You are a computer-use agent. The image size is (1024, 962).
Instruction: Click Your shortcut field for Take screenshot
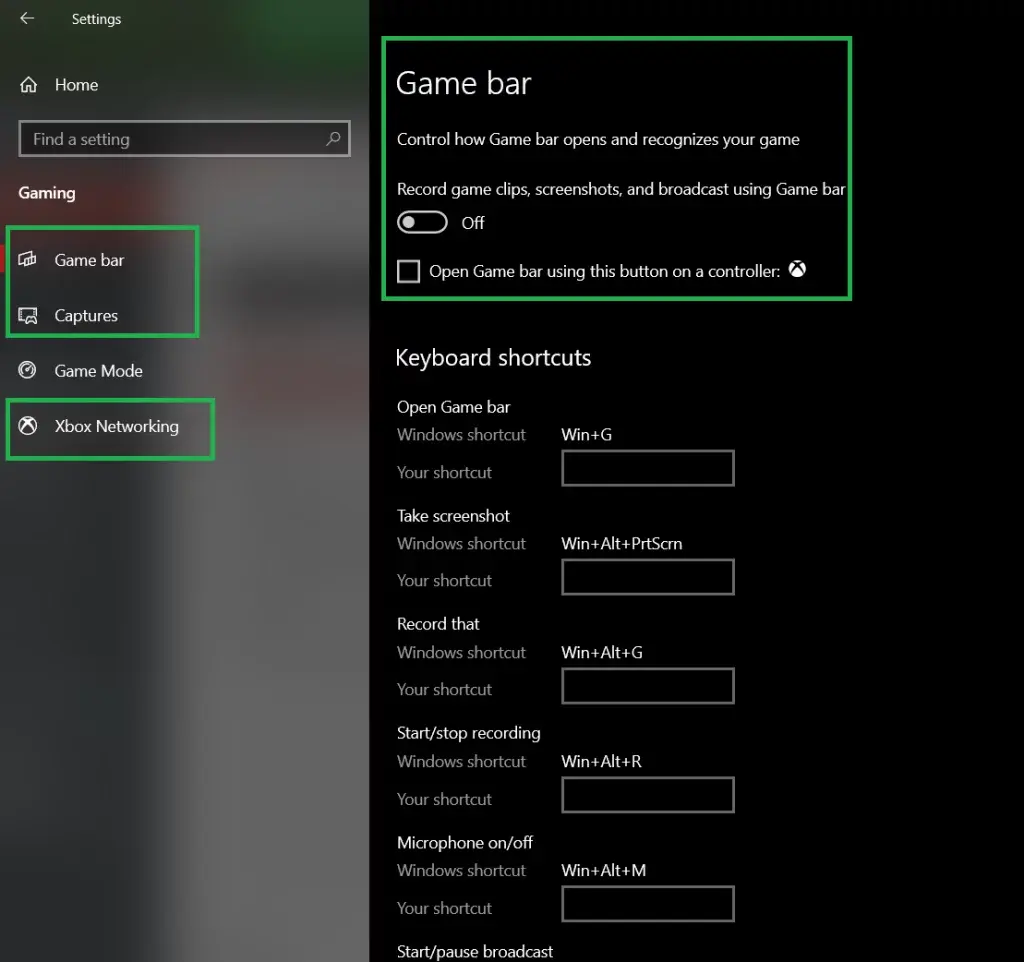[x=648, y=577]
